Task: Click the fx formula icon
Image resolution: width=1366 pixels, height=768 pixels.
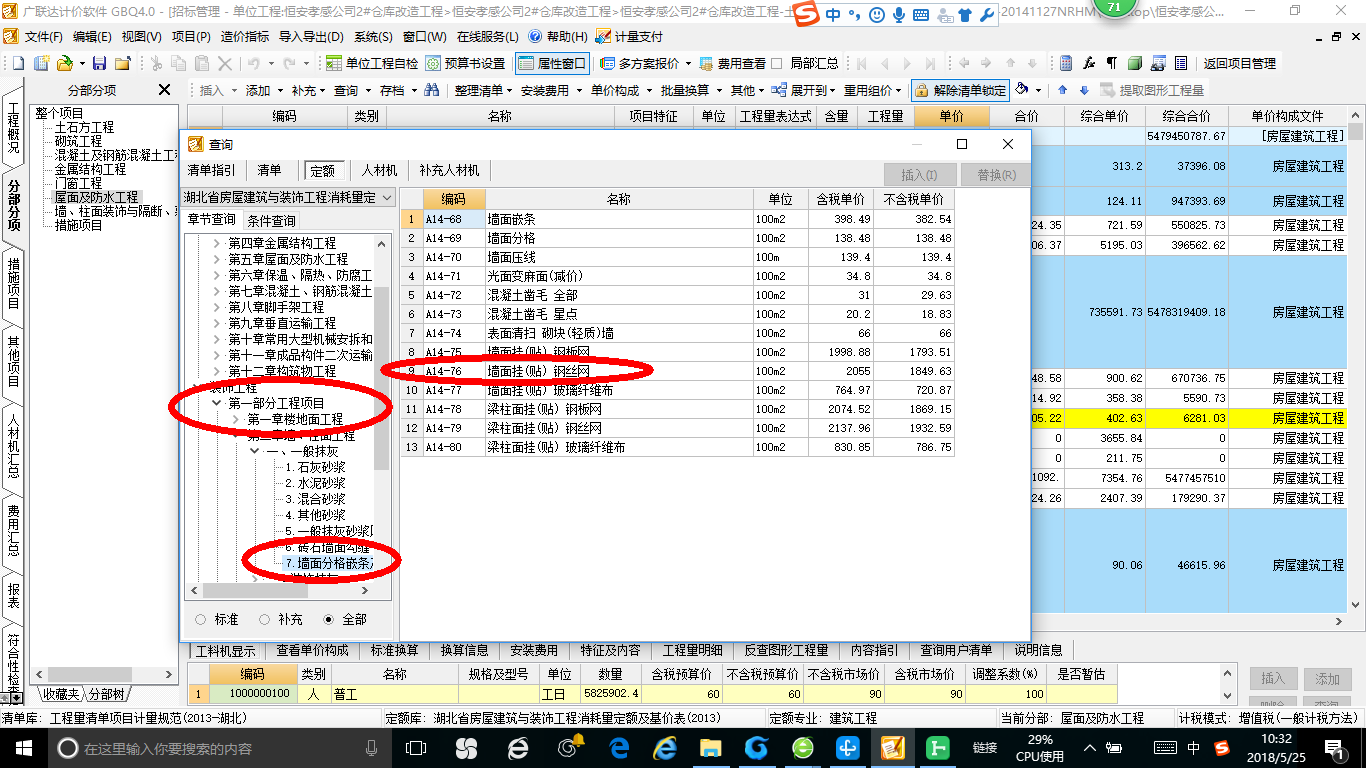Action: pos(1090,63)
